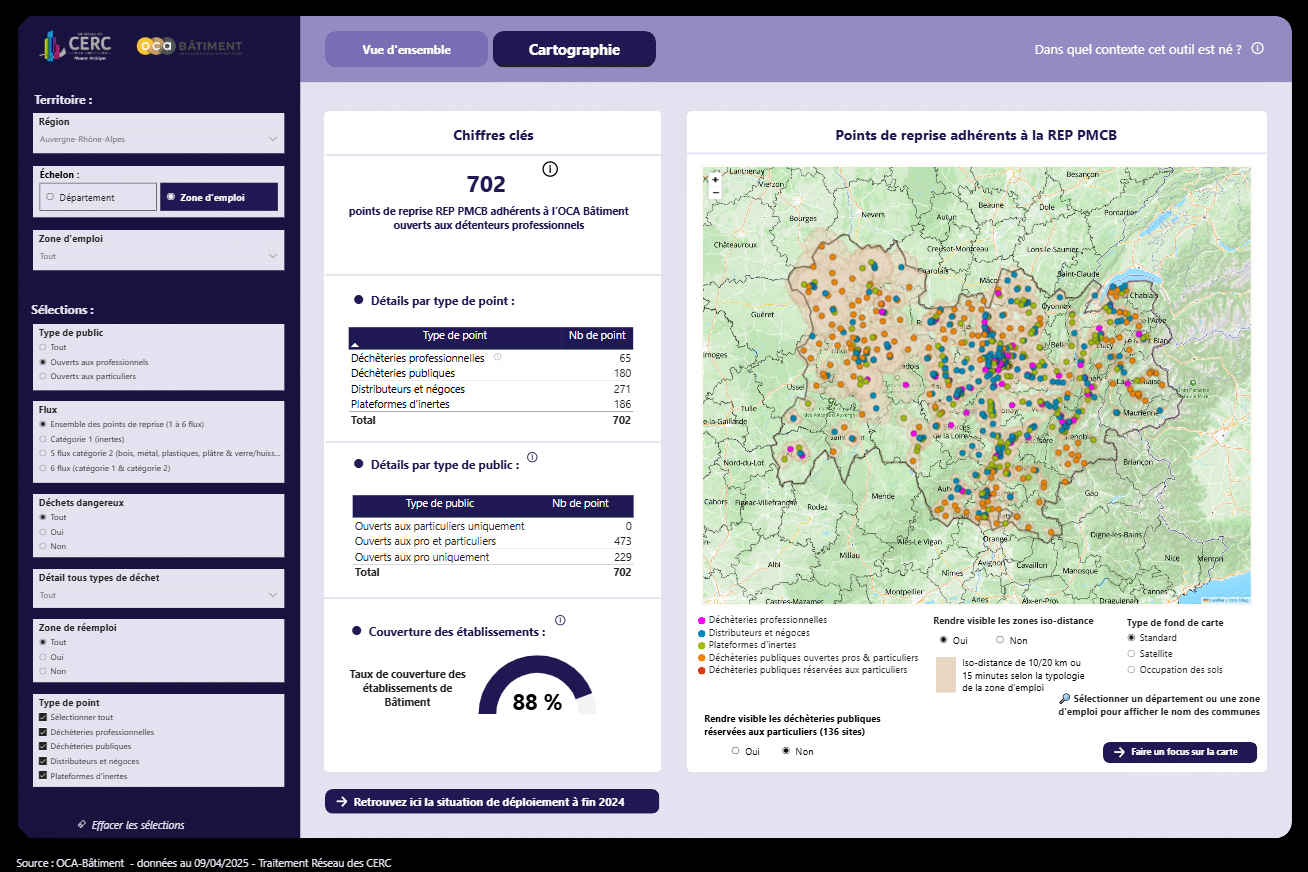Click info icon beside Détails par type de public
The height and width of the screenshot is (872, 1308).
532,457
